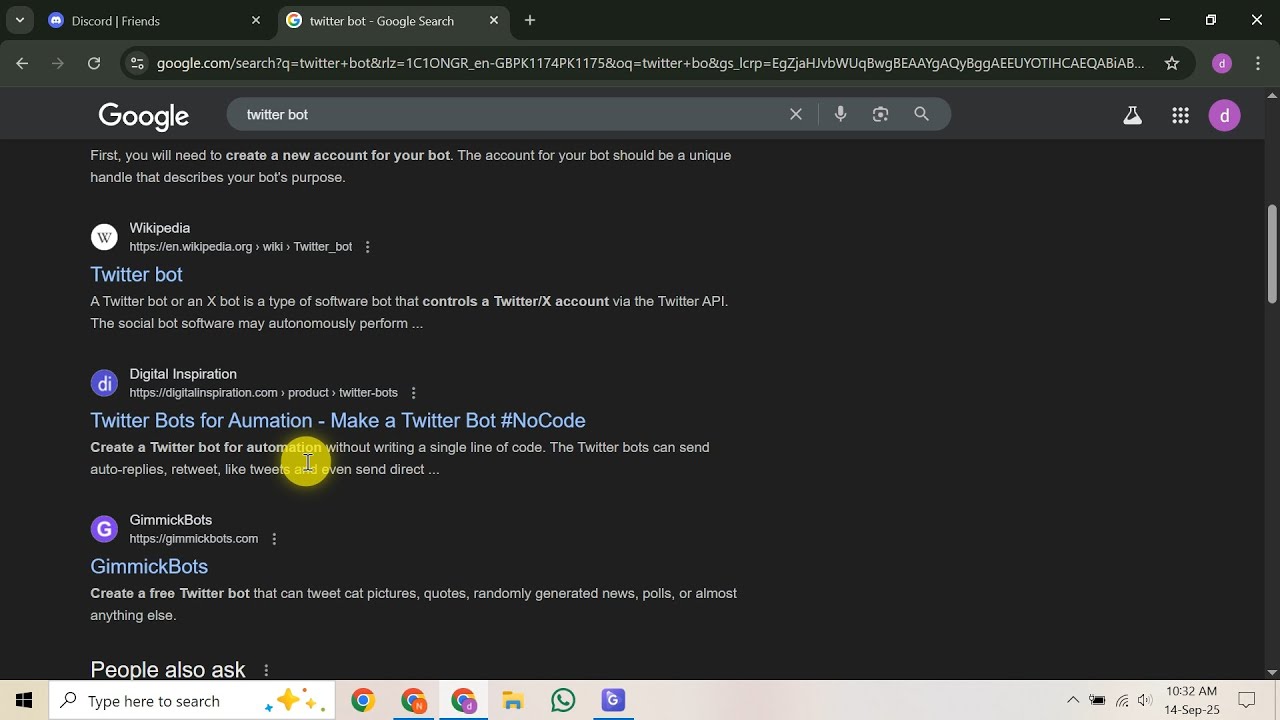Click the address bar URL field
Image resolution: width=1280 pixels, height=720 pixels.
tap(650, 63)
